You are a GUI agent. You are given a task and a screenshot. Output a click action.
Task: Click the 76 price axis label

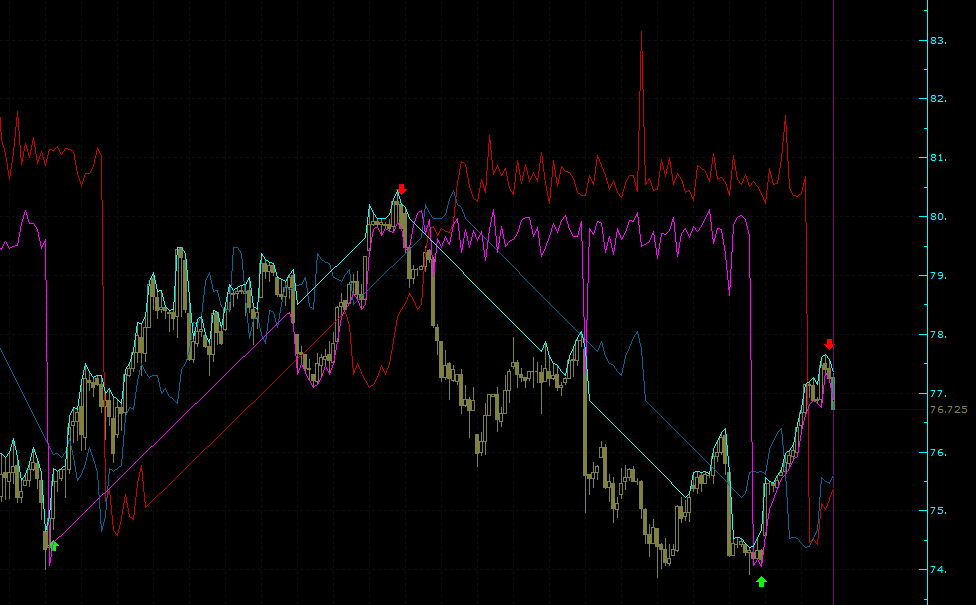point(938,453)
